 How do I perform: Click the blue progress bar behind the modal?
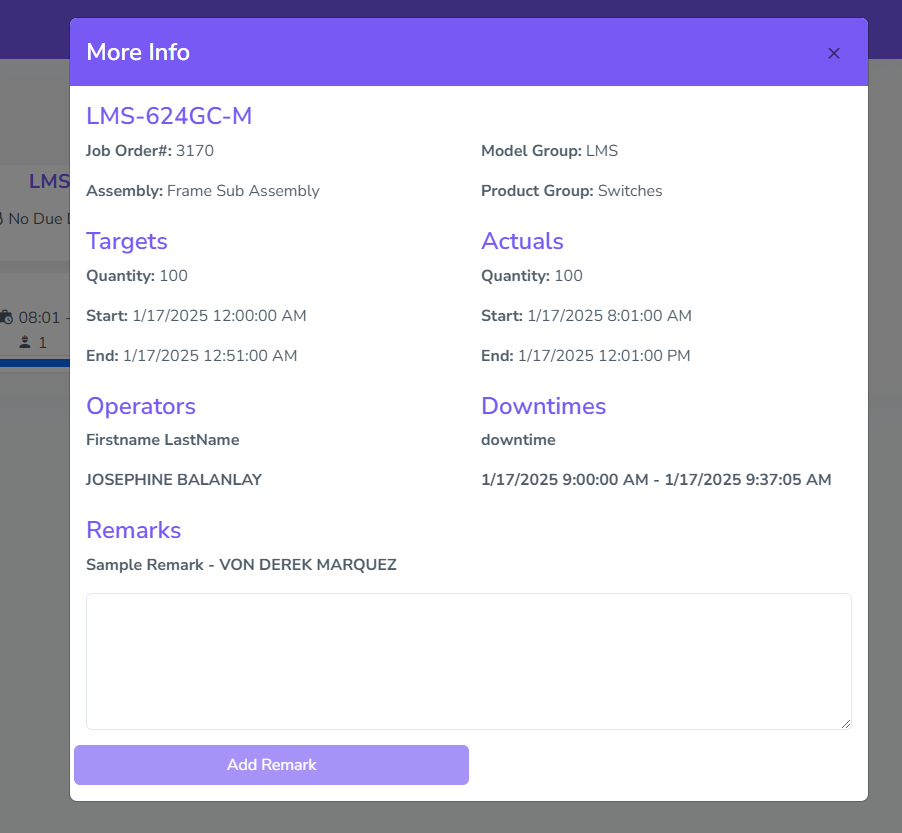[x=32, y=364]
